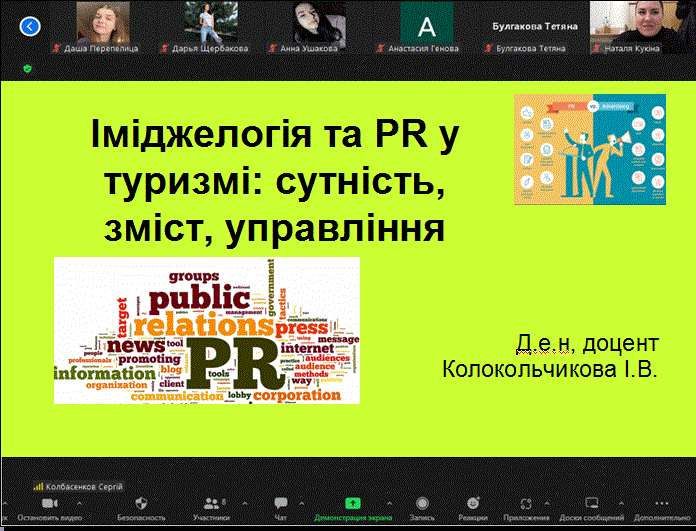Select the Булгакова Тетяна participant tile
Image resolution: width=696 pixels, height=531 pixels.
point(535,27)
